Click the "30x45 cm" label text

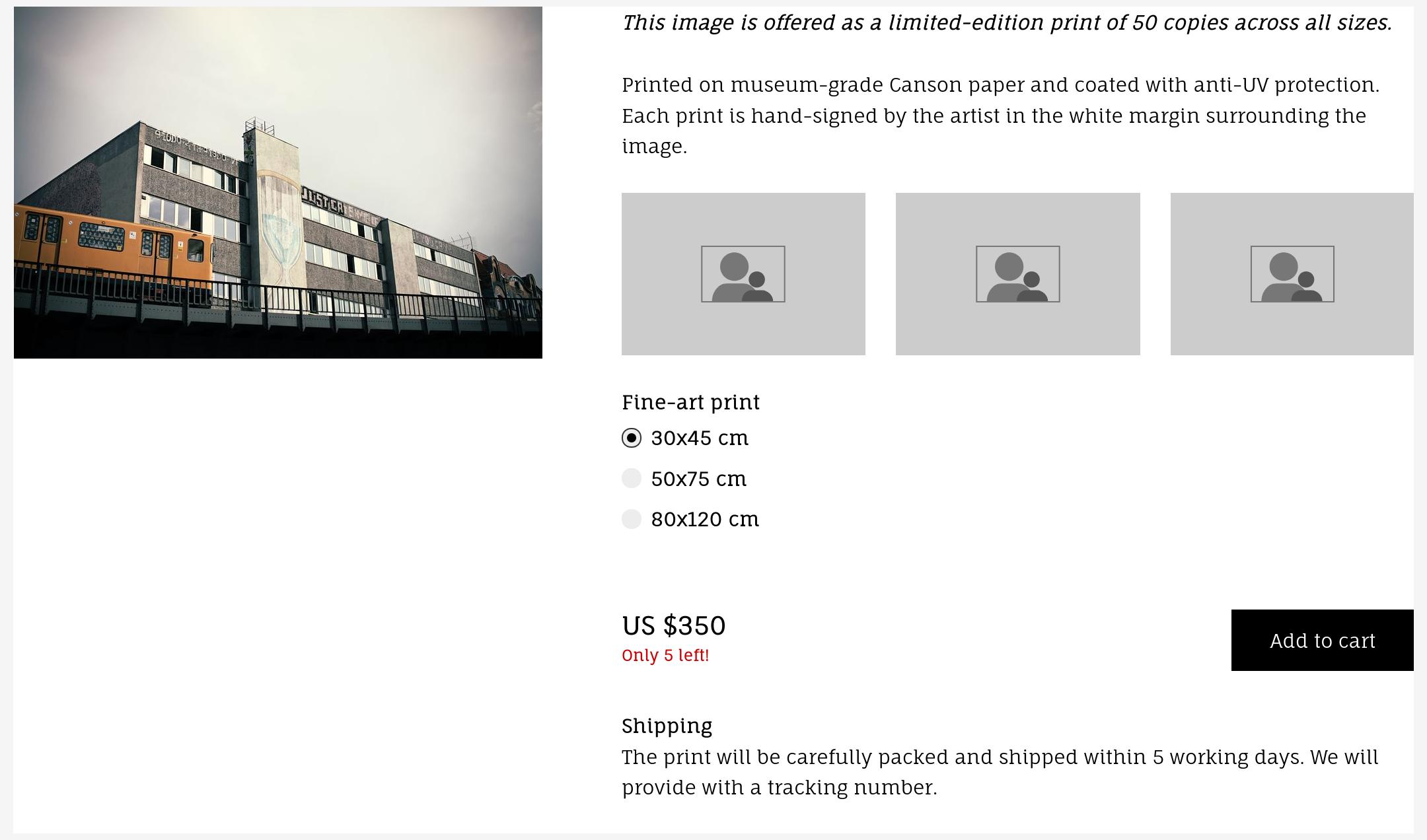700,438
